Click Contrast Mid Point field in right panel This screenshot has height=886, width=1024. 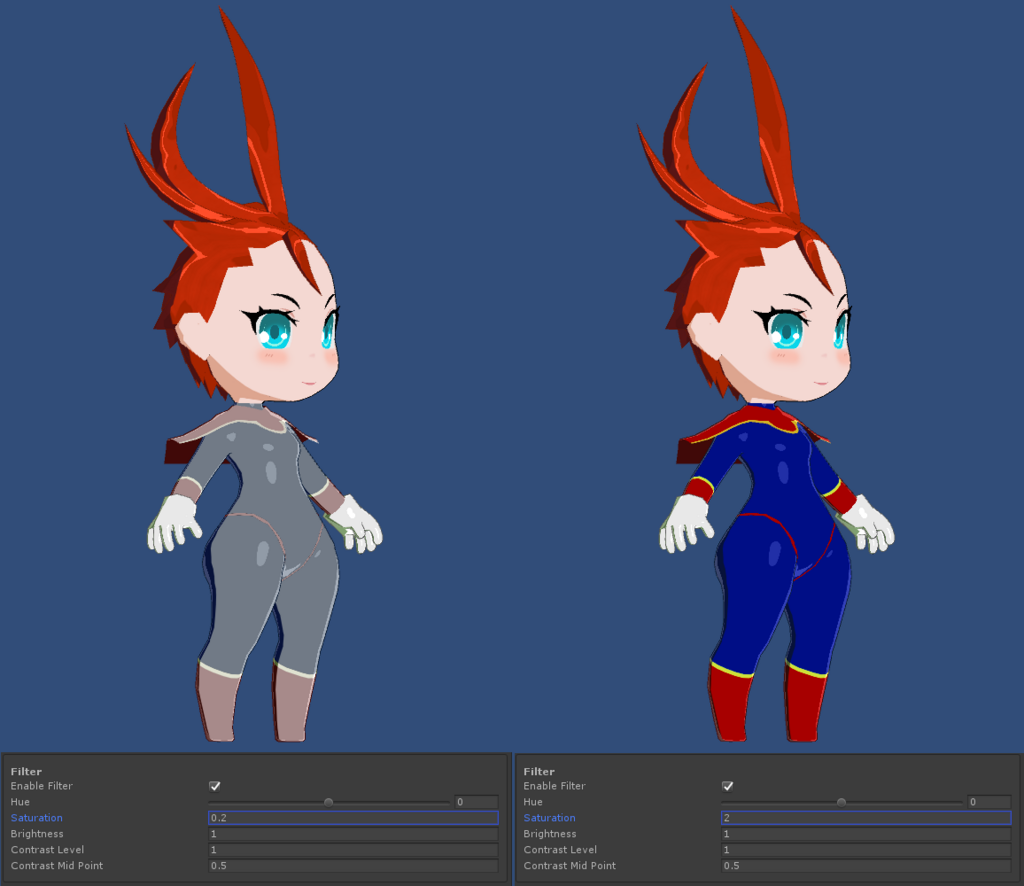tap(866, 866)
